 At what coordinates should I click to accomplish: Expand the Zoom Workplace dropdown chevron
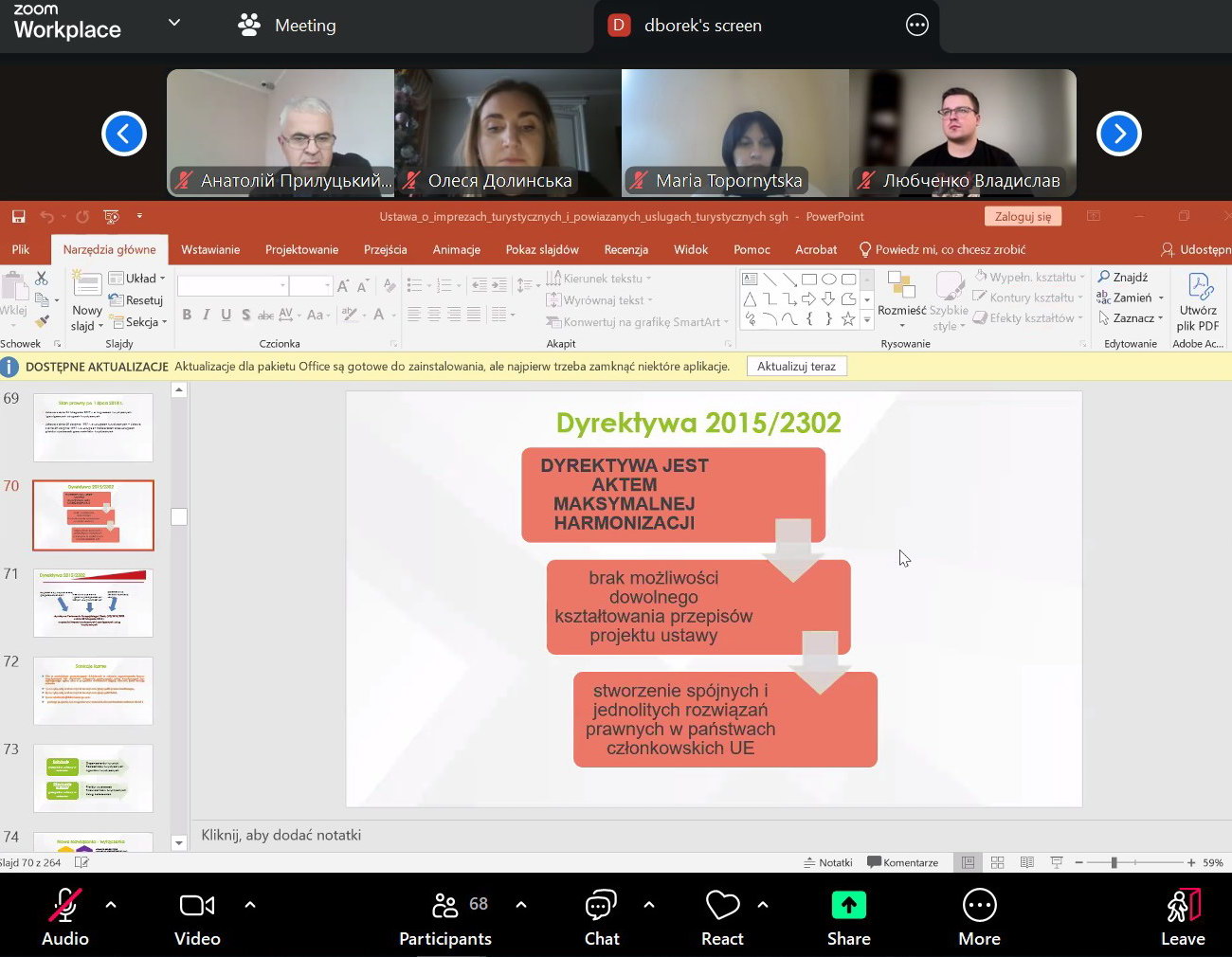click(174, 23)
